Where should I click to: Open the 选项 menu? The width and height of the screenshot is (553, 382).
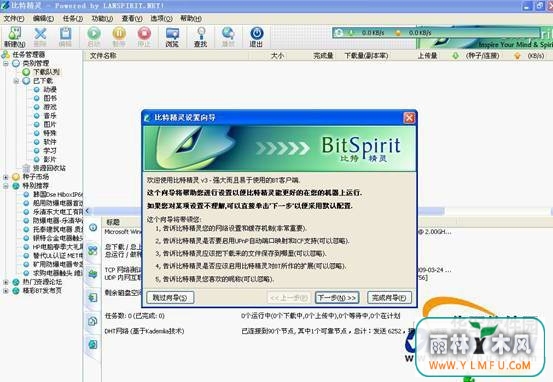pos(162,18)
